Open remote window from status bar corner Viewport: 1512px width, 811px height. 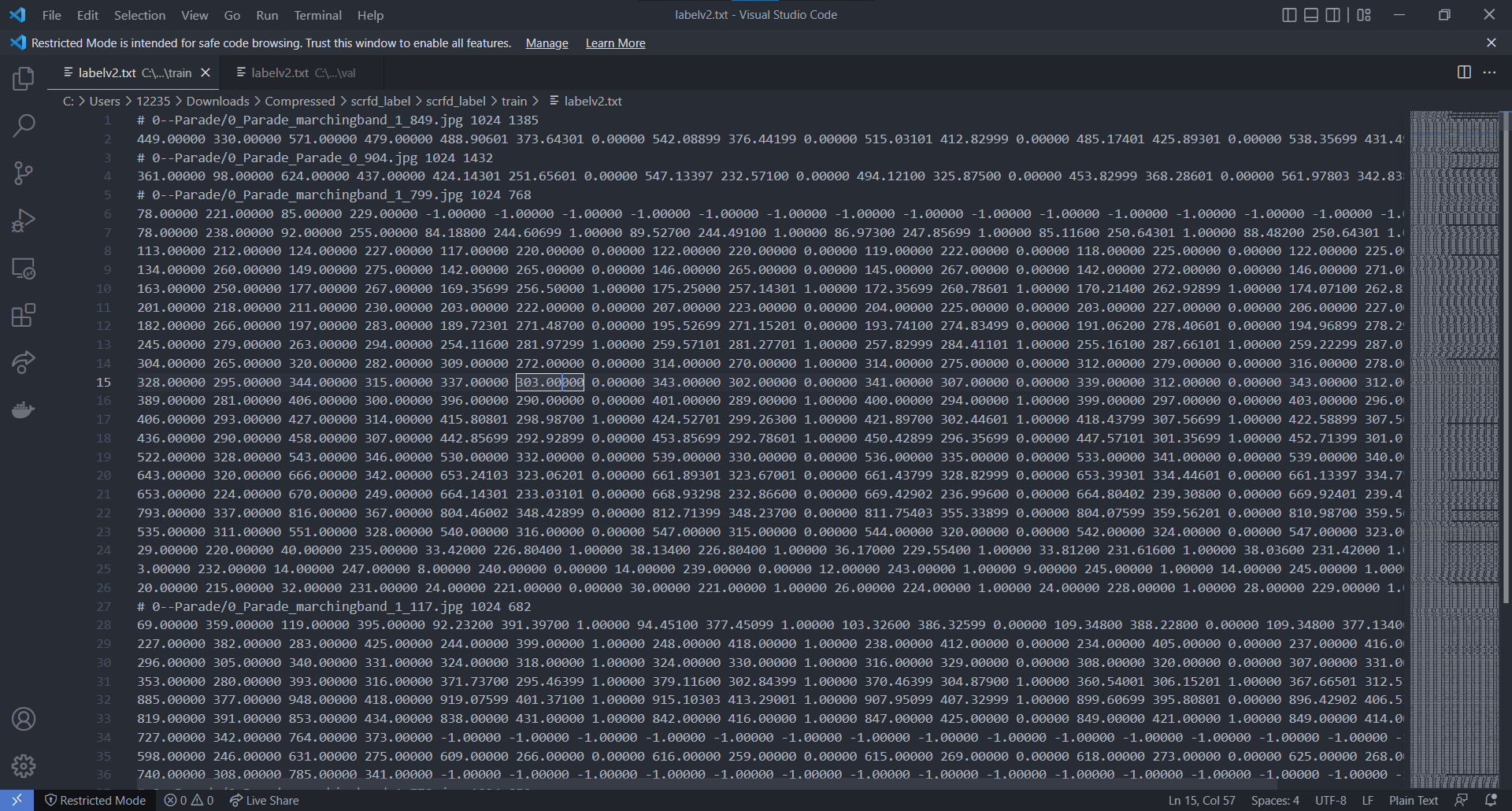pos(17,800)
